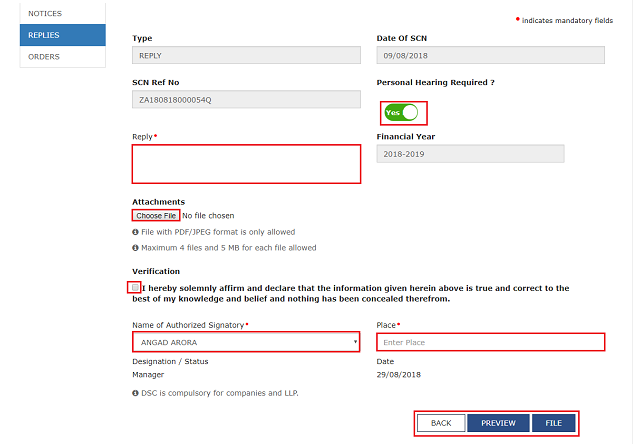
Task: Click the Type field showing REPLY
Action: (246, 56)
